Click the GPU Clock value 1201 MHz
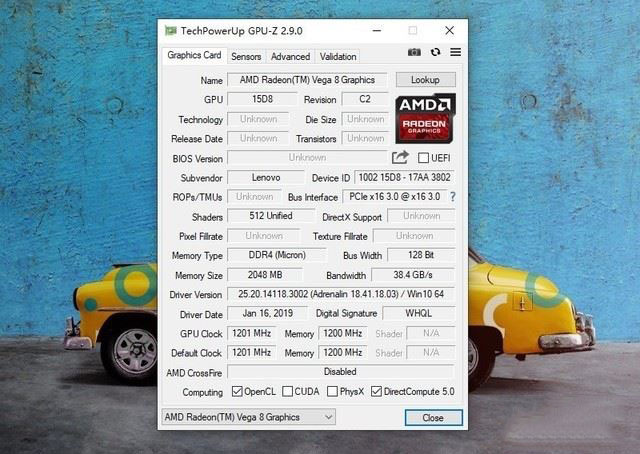This screenshot has height=454, width=640. [251, 333]
